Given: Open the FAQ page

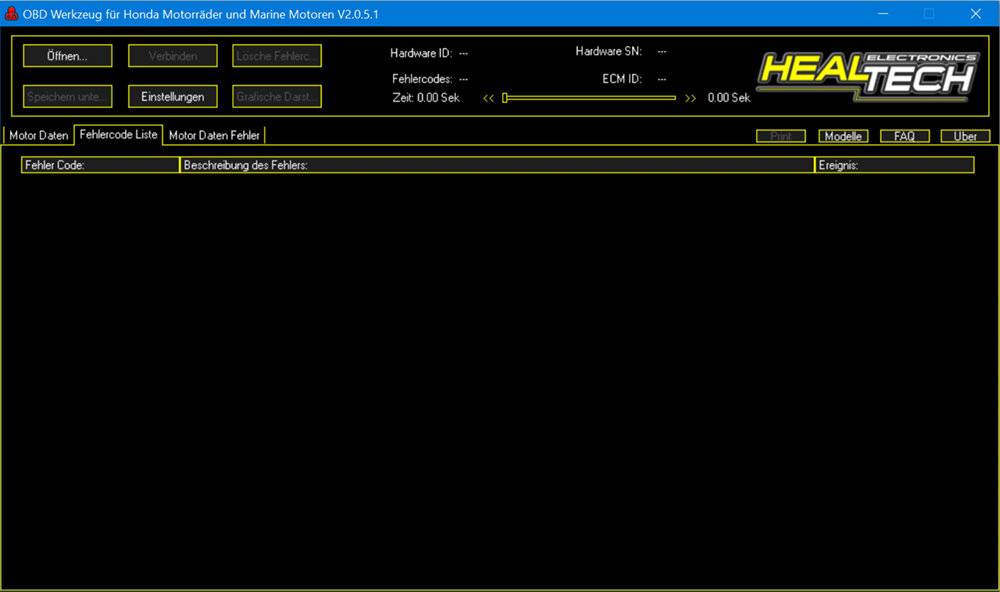Looking at the screenshot, I should coord(904,135).
